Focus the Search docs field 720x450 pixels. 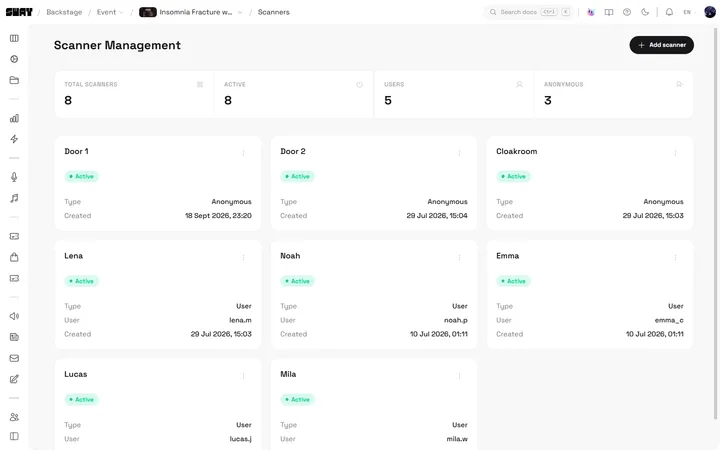[x=529, y=12]
